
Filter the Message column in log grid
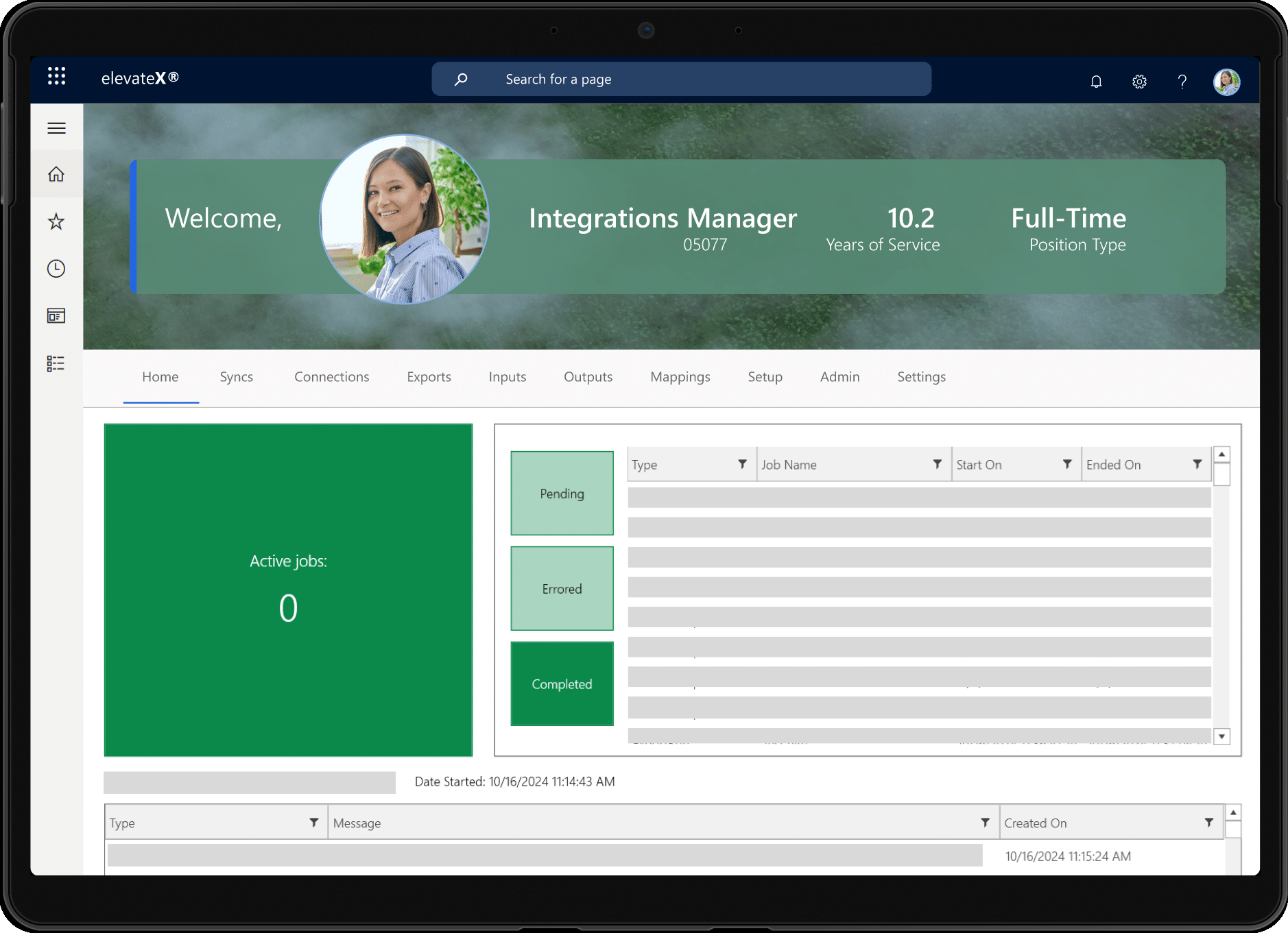(x=985, y=823)
